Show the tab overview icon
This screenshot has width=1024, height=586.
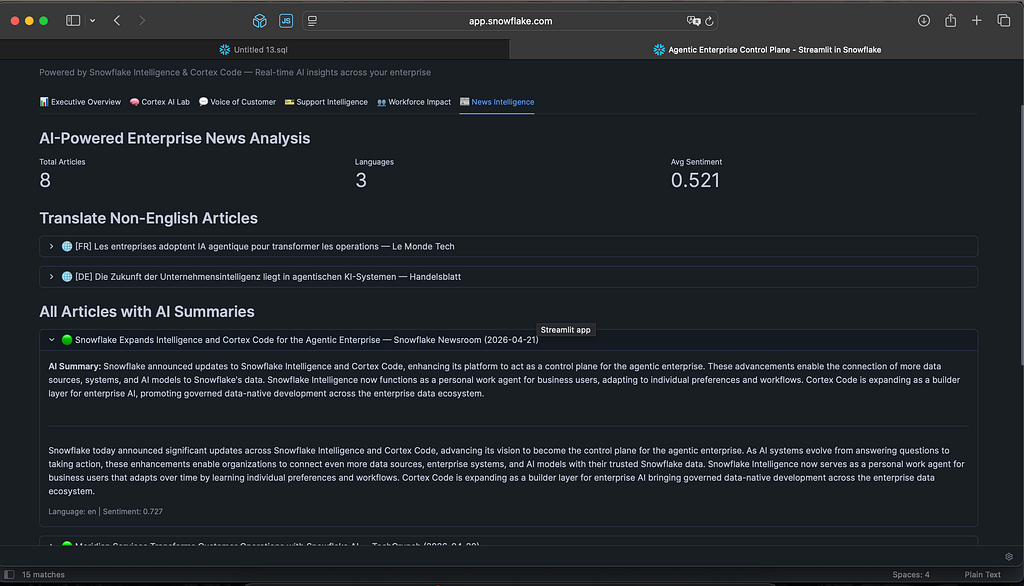click(x=1004, y=21)
